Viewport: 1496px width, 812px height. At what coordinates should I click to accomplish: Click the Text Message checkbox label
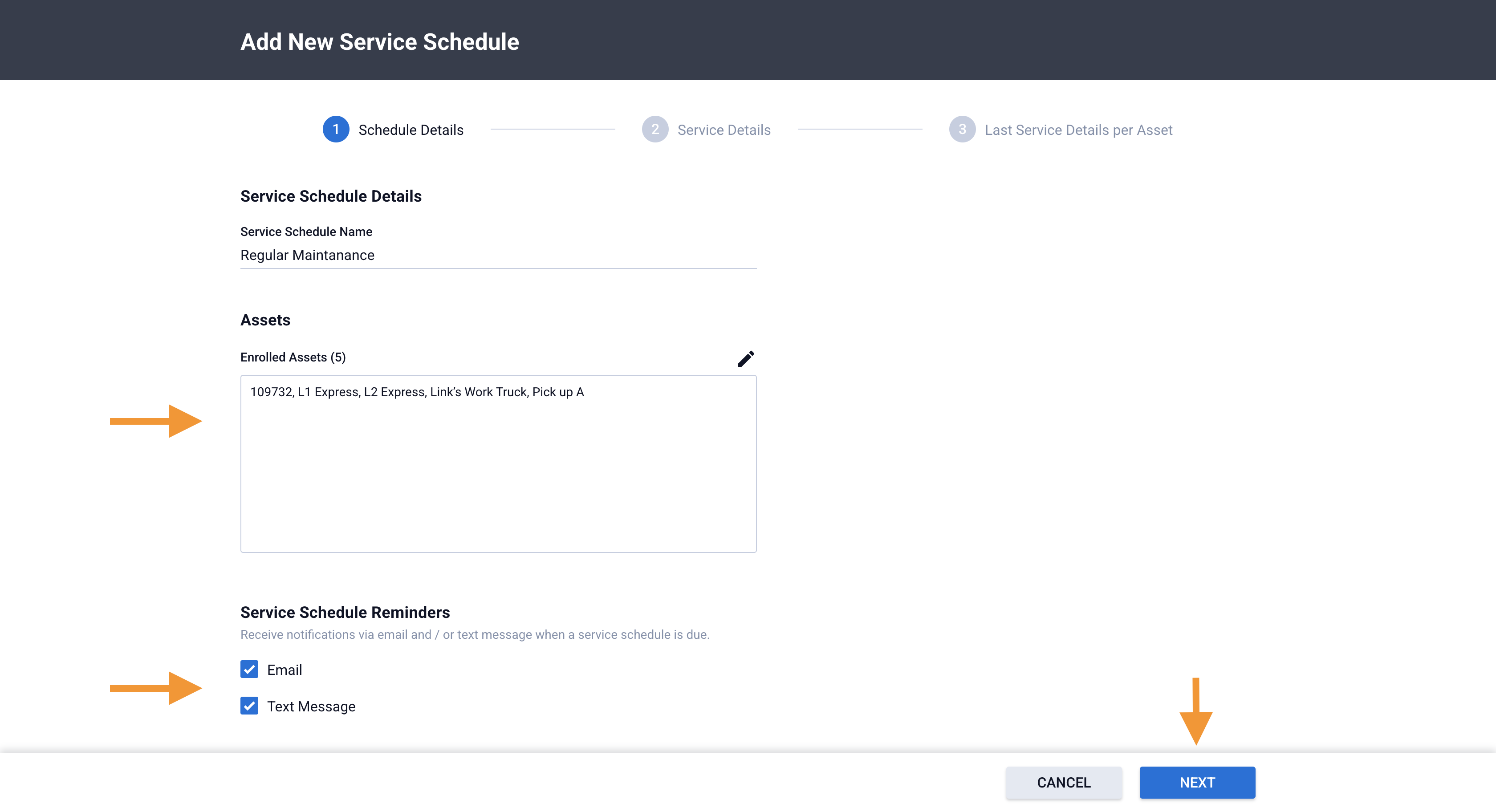coord(311,706)
